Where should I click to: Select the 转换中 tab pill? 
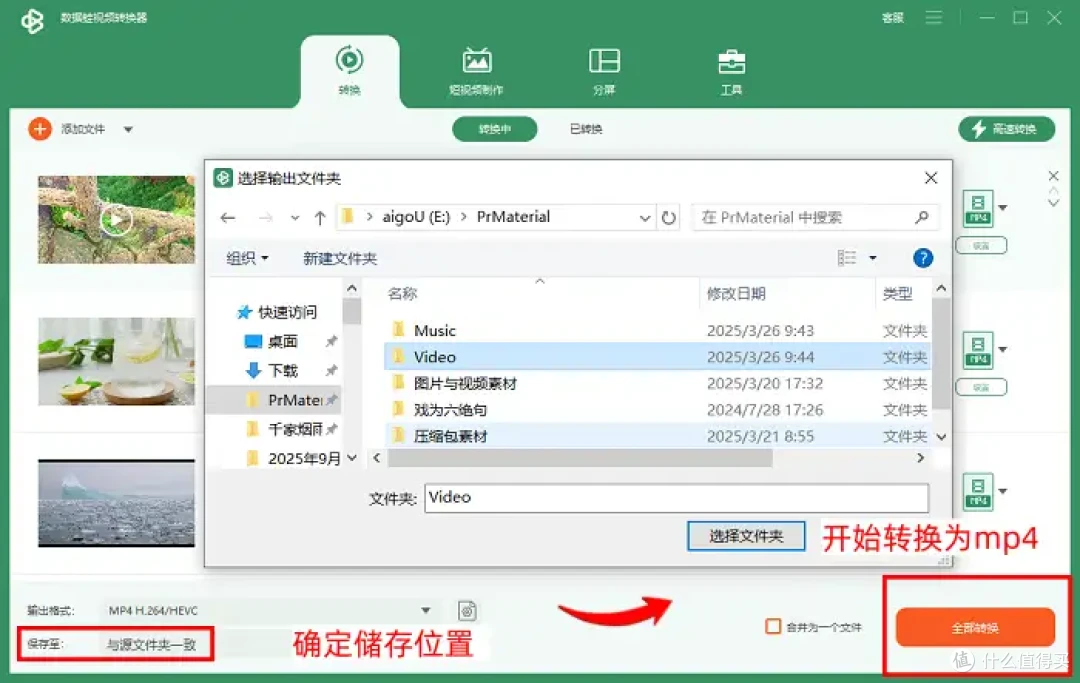[x=495, y=129]
